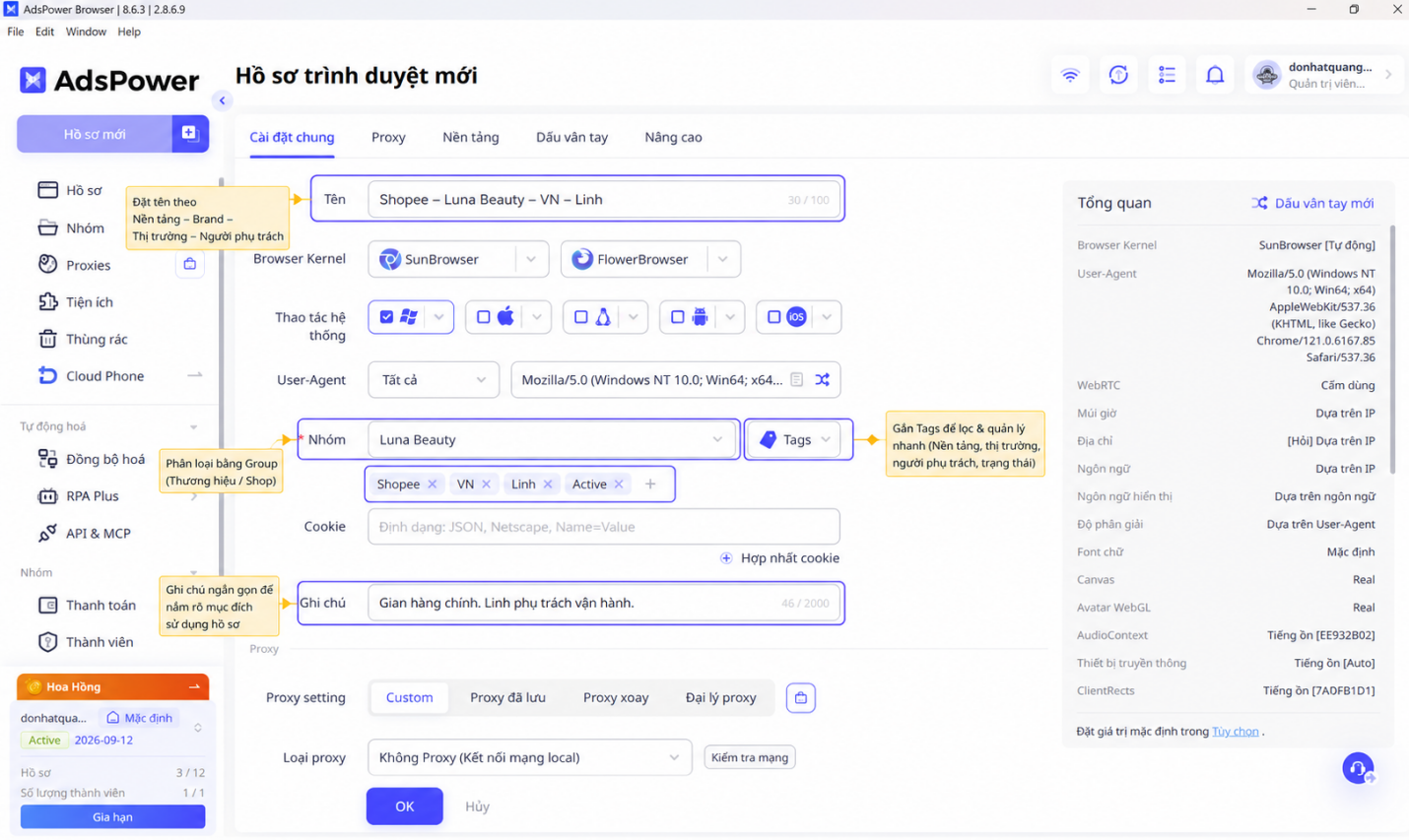1409x840 pixels.
Task: Open the Window menu
Action: click(86, 32)
